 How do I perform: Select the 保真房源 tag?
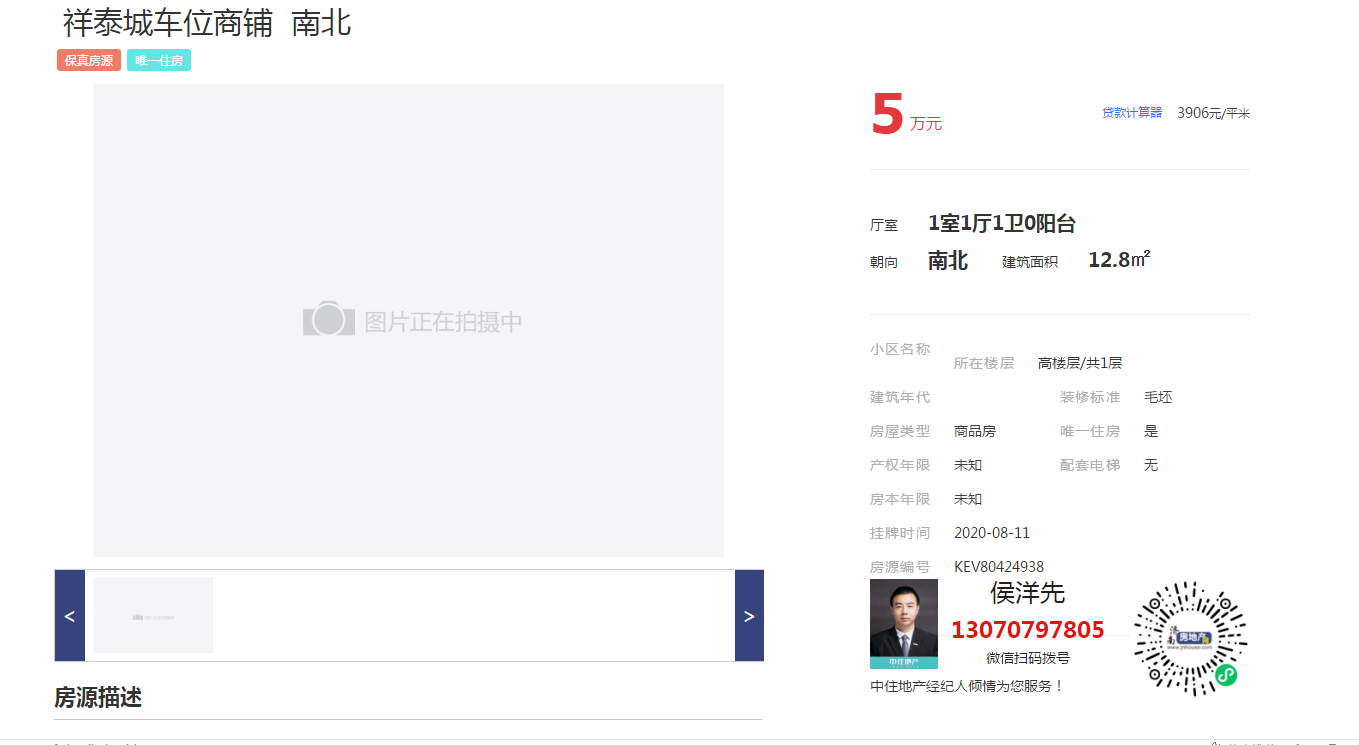tap(89, 61)
